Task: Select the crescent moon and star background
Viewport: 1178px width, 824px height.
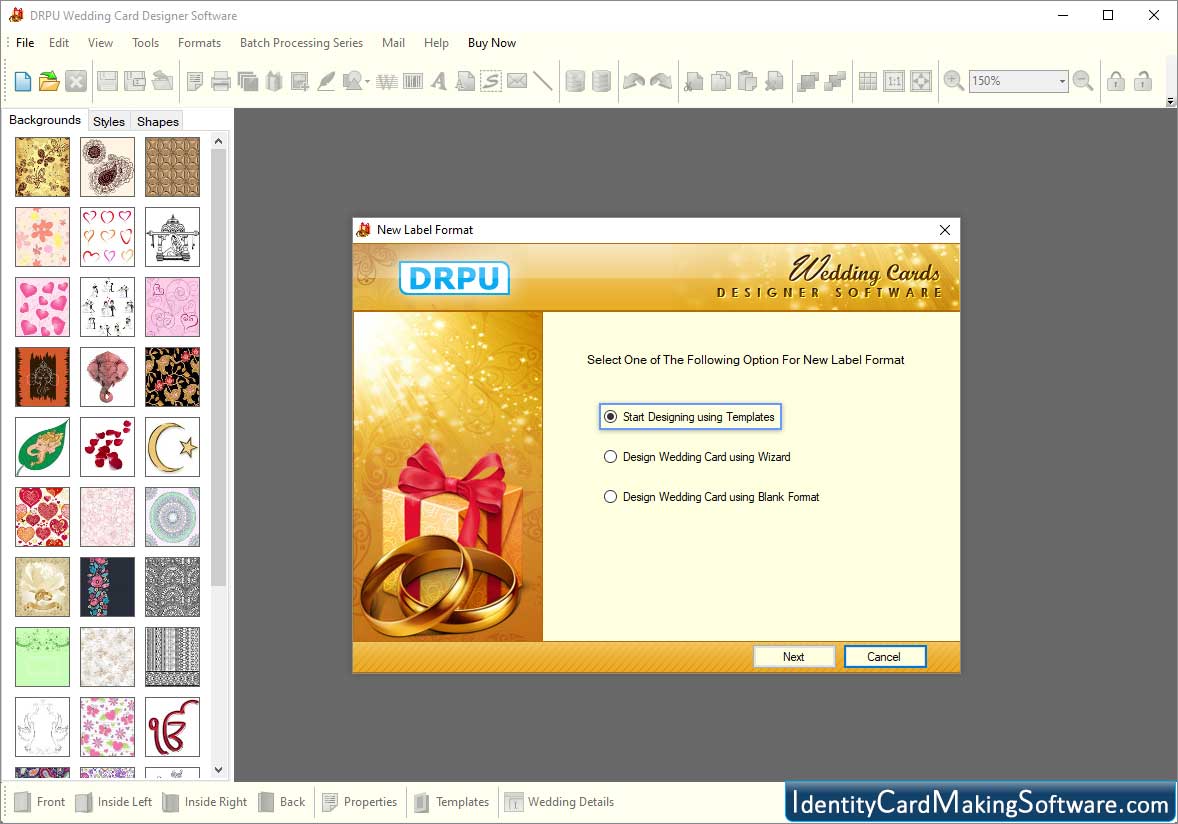Action: [x=173, y=447]
